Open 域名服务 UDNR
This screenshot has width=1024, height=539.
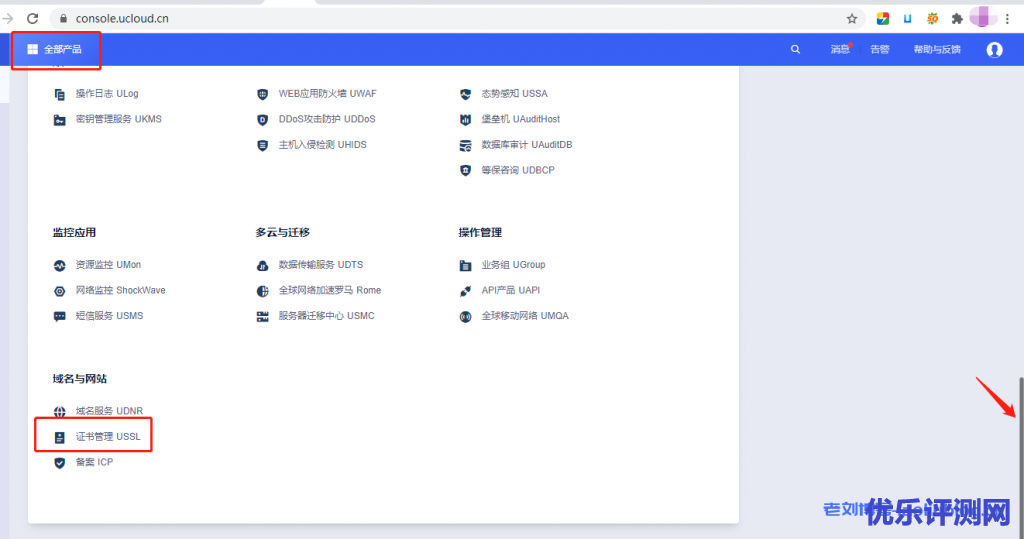(x=109, y=411)
